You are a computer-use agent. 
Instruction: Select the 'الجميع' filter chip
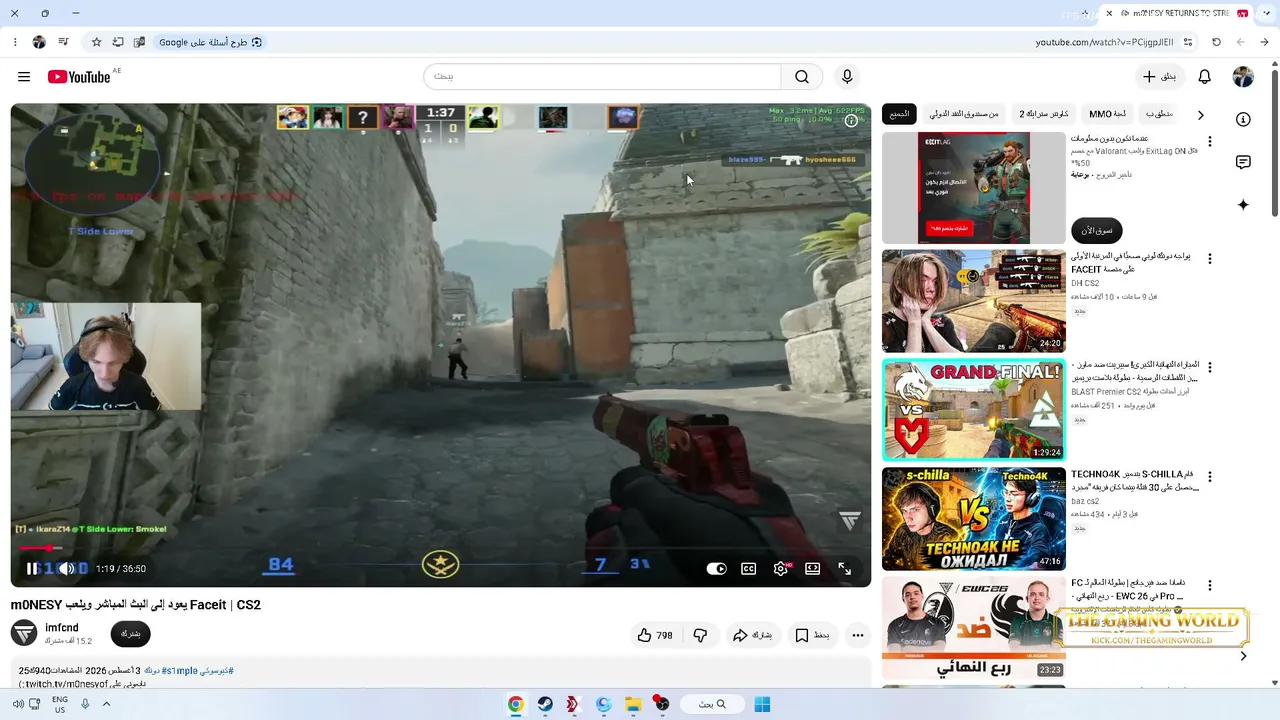tap(900, 114)
